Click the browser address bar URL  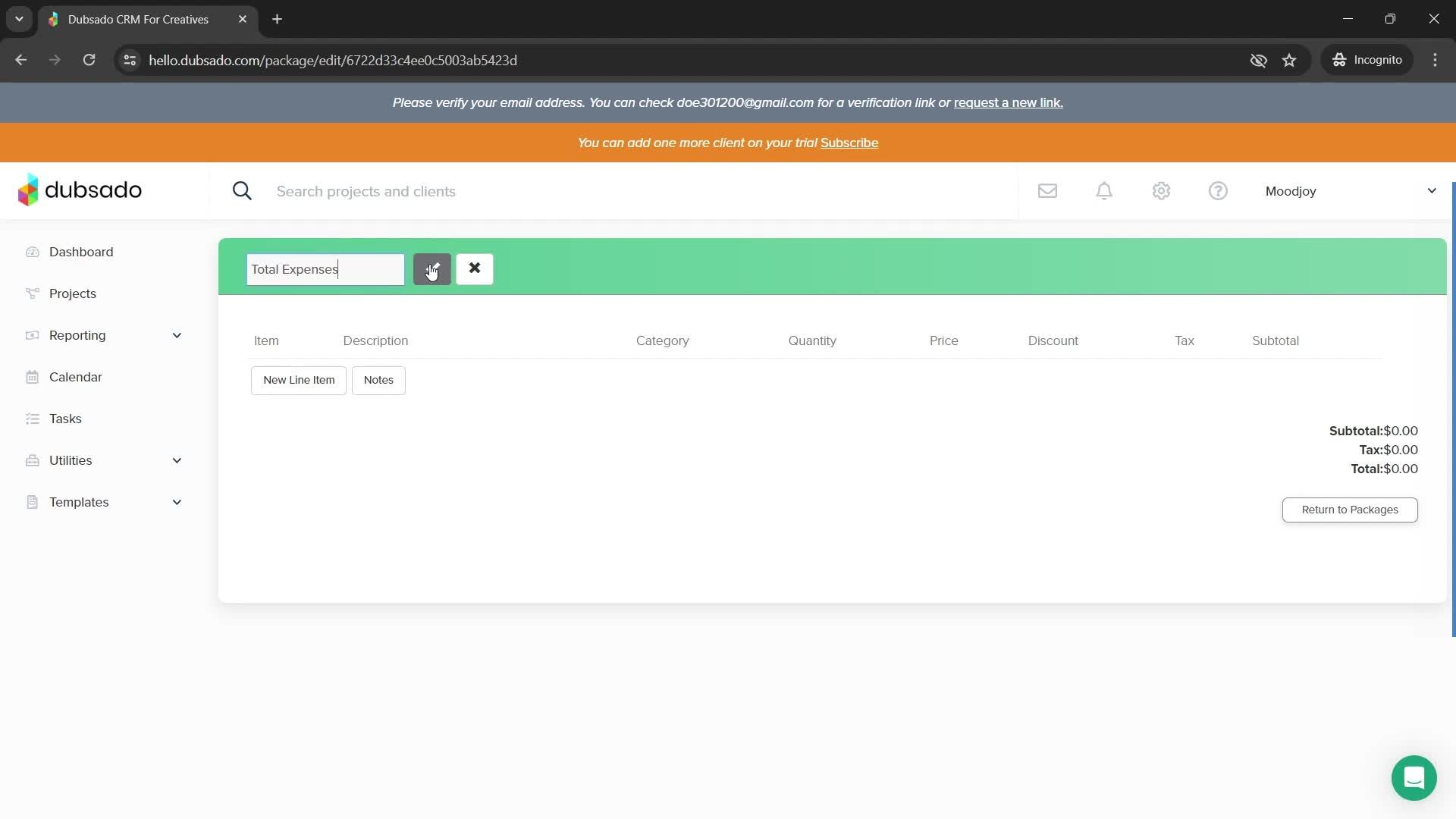pyautogui.click(x=333, y=60)
